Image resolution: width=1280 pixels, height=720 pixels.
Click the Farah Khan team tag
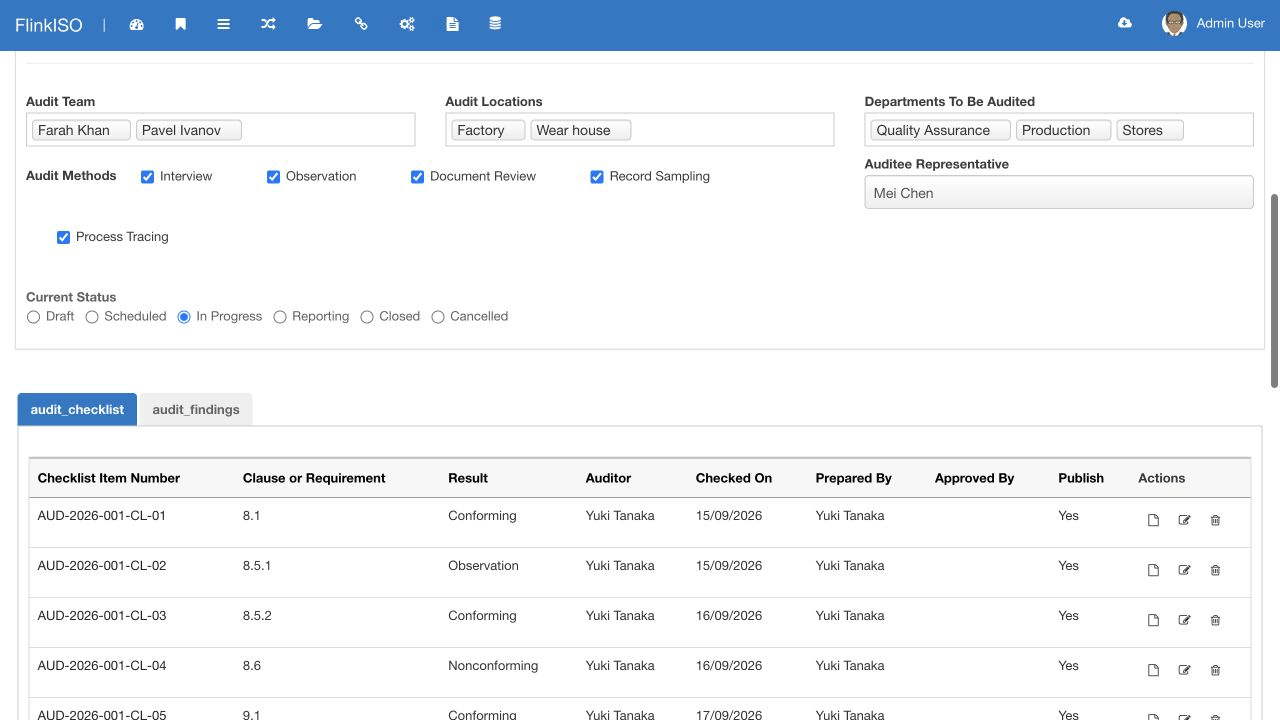click(x=81, y=130)
